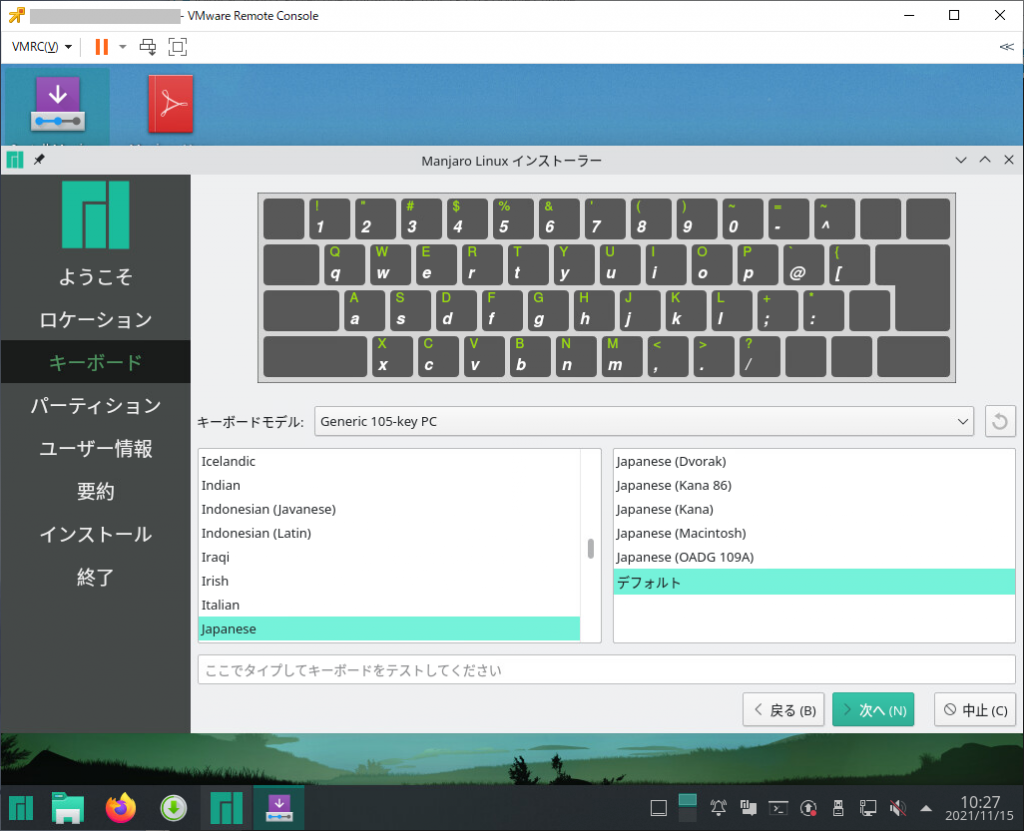Open the updates tray icon
1024x831 pixels.
click(808, 809)
